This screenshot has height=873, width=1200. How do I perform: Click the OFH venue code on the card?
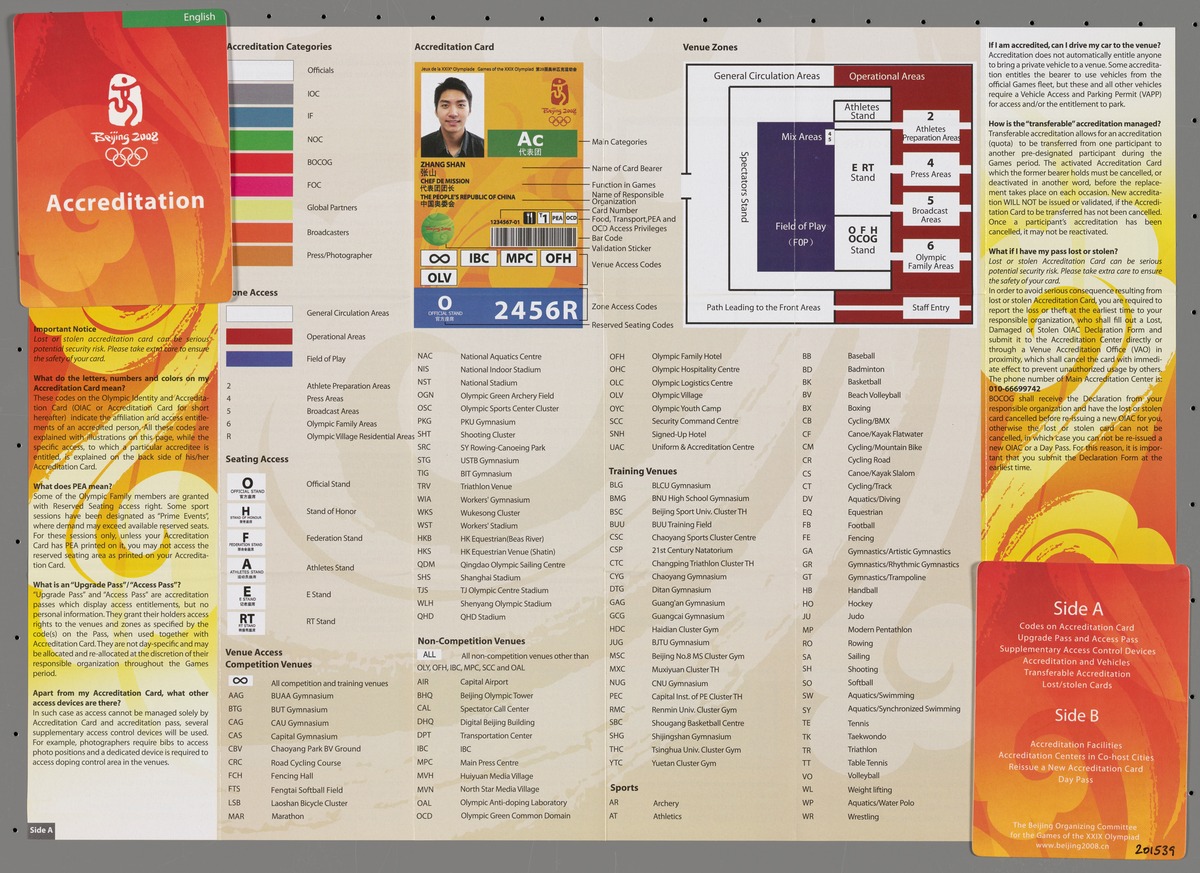558,258
